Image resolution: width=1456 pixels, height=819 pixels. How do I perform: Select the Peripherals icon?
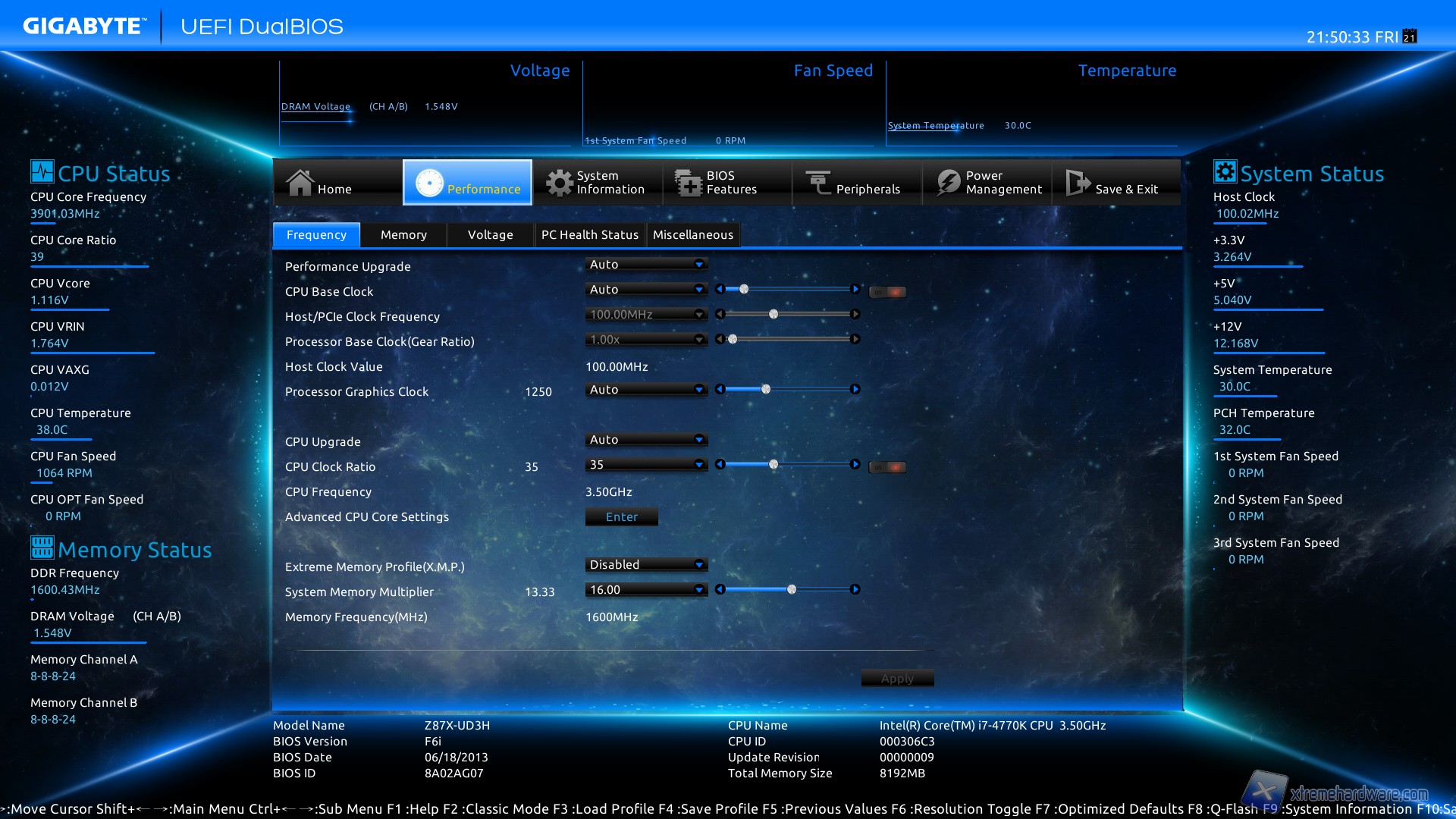(818, 183)
